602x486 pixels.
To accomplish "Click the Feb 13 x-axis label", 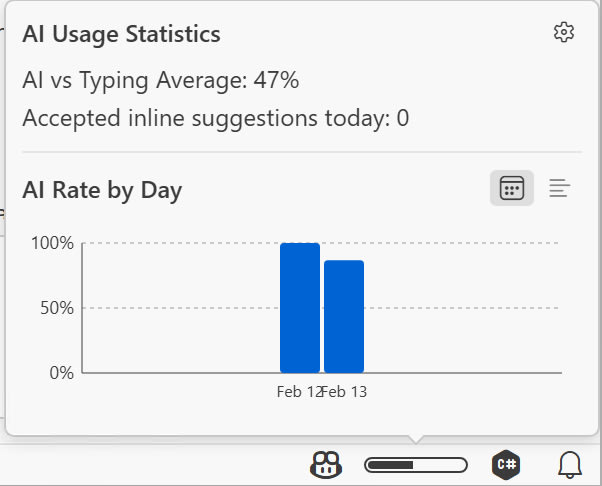I will (347, 392).
